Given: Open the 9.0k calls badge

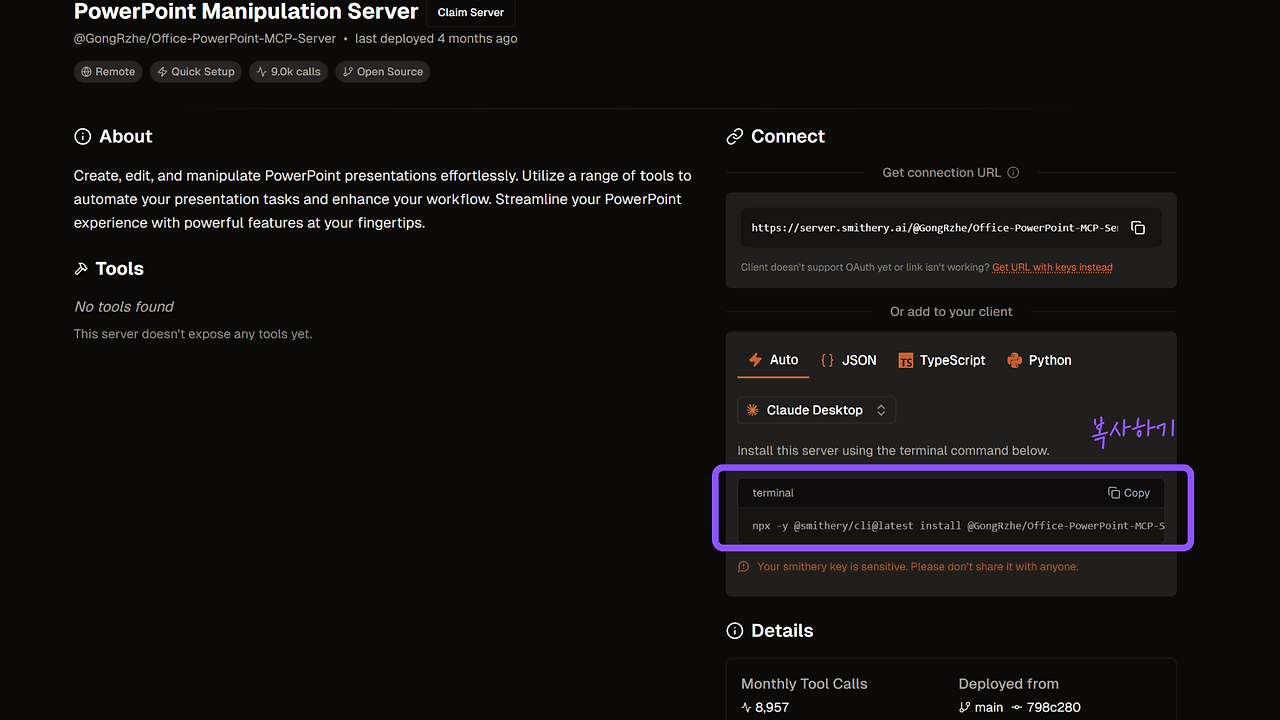Looking at the screenshot, I should (289, 72).
